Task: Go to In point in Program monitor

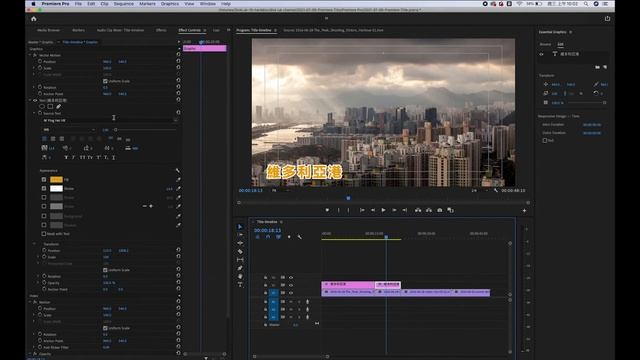Action: [362, 210]
